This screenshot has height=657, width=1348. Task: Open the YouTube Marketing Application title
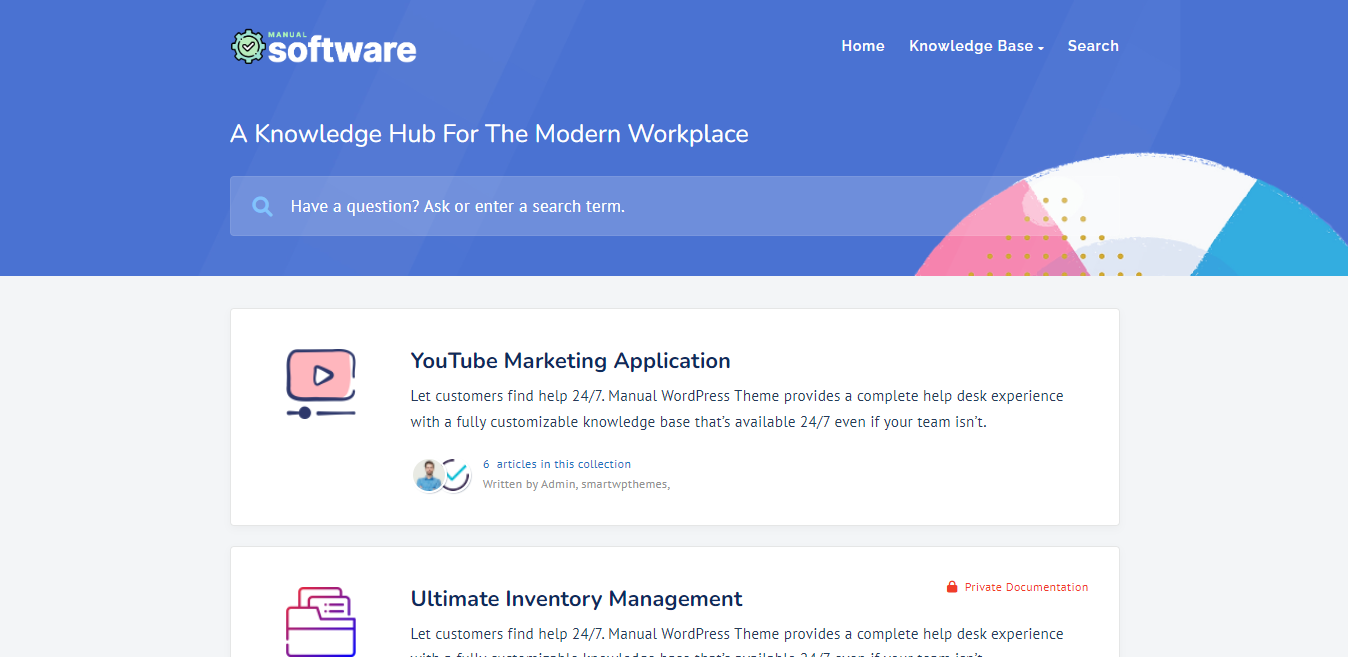[570, 361]
